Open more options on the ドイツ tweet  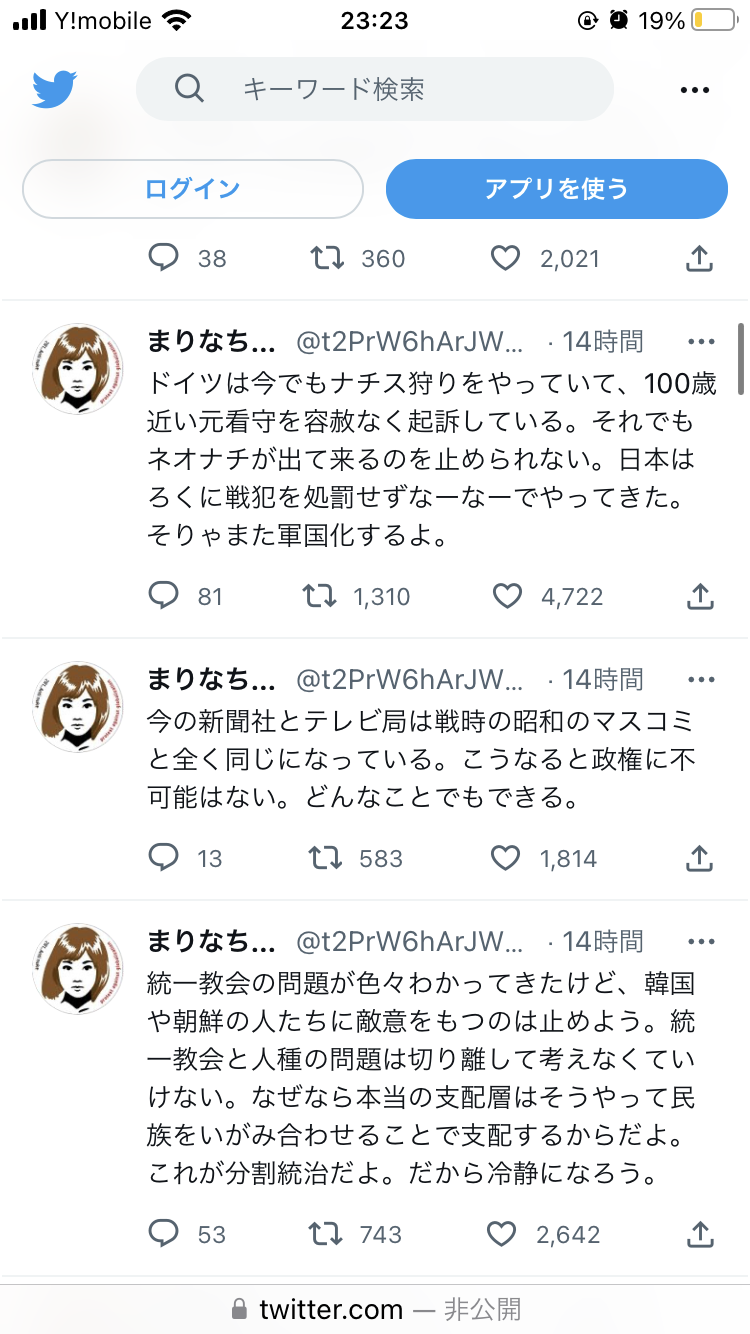(702, 342)
